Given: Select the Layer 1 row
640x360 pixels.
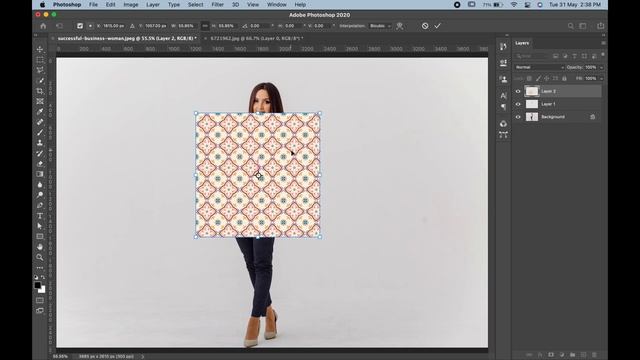Looking at the screenshot, I should point(558,104).
